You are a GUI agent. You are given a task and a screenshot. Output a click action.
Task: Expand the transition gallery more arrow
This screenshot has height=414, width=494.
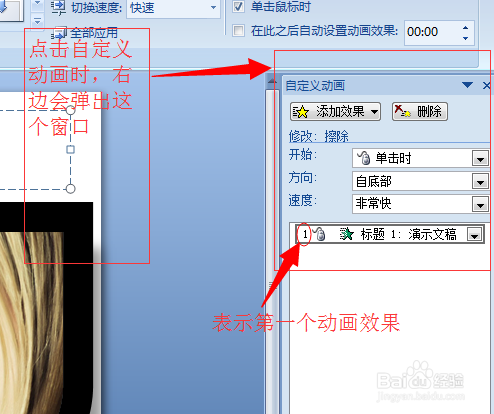37,22
